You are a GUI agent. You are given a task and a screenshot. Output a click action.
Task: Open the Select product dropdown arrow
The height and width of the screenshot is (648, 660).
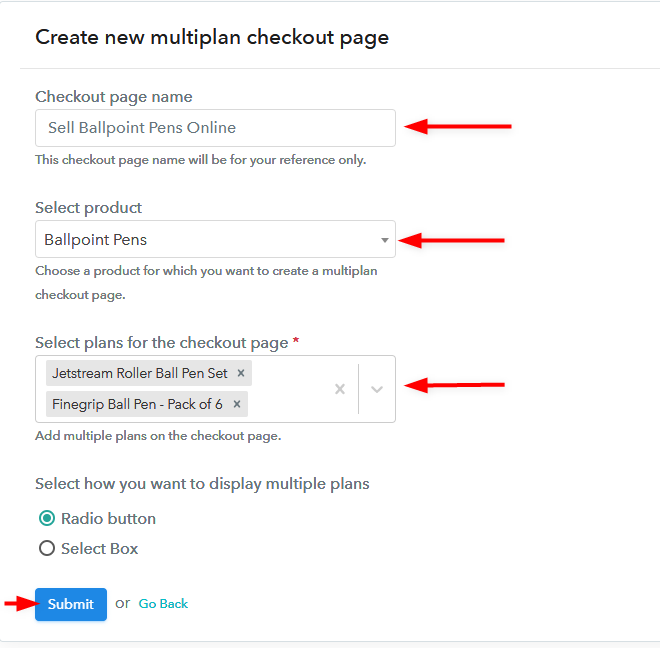point(385,240)
